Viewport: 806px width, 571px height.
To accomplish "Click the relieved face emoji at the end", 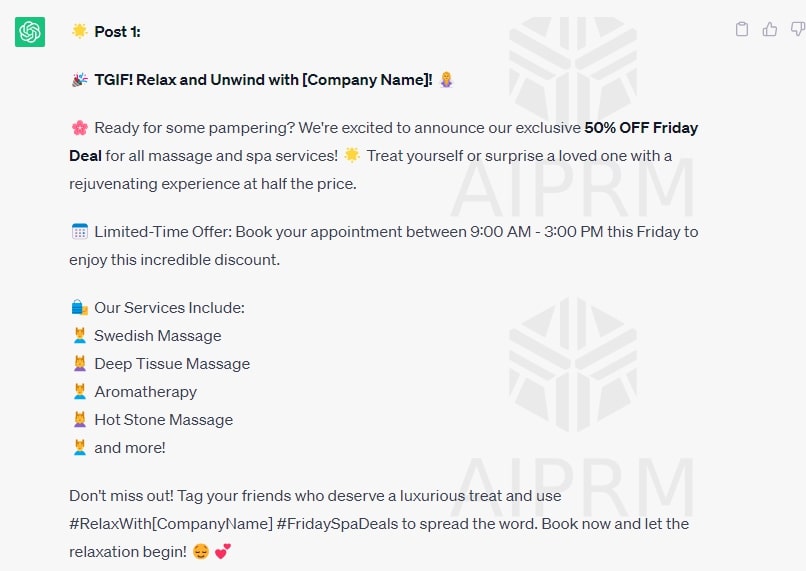I will [x=201, y=551].
